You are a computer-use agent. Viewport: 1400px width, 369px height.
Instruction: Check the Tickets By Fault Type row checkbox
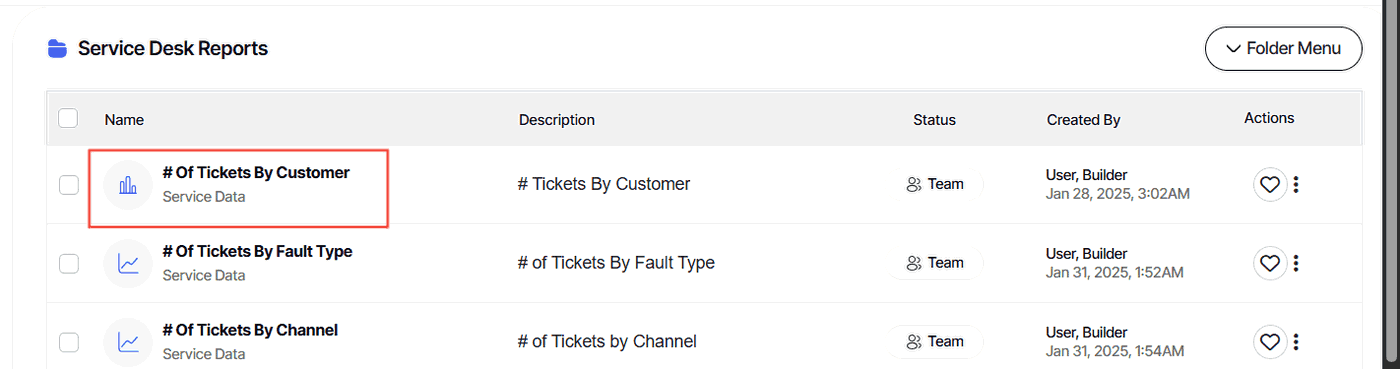point(68,264)
